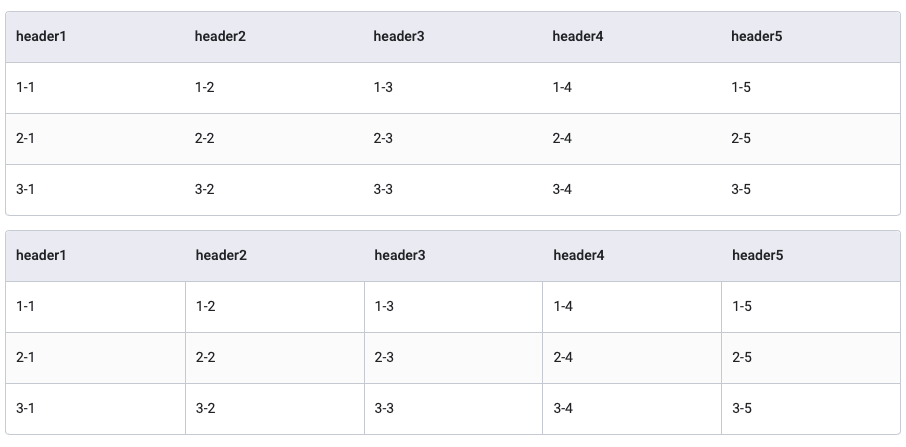Choose cell 3-2 in the bottom bordered table
906x447 pixels.
205,409
